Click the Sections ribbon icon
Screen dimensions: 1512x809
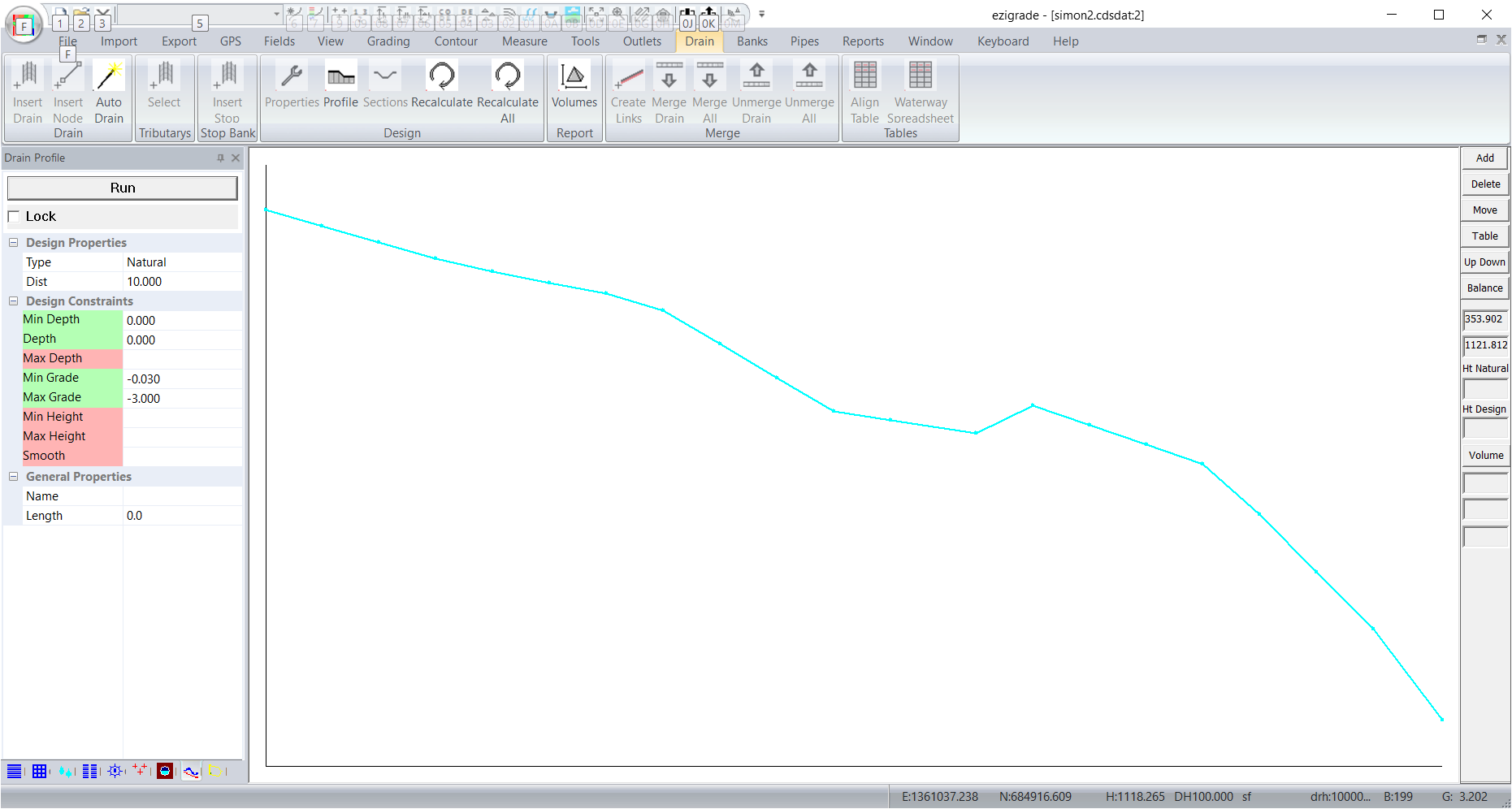[385, 78]
